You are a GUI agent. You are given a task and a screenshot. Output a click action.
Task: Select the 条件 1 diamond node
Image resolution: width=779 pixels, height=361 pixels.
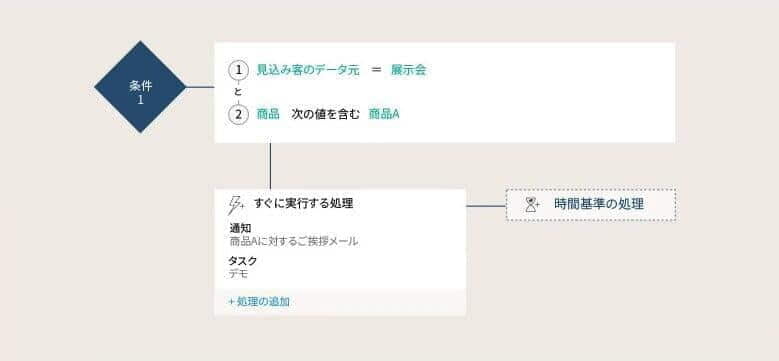click(x=140, y=87)
